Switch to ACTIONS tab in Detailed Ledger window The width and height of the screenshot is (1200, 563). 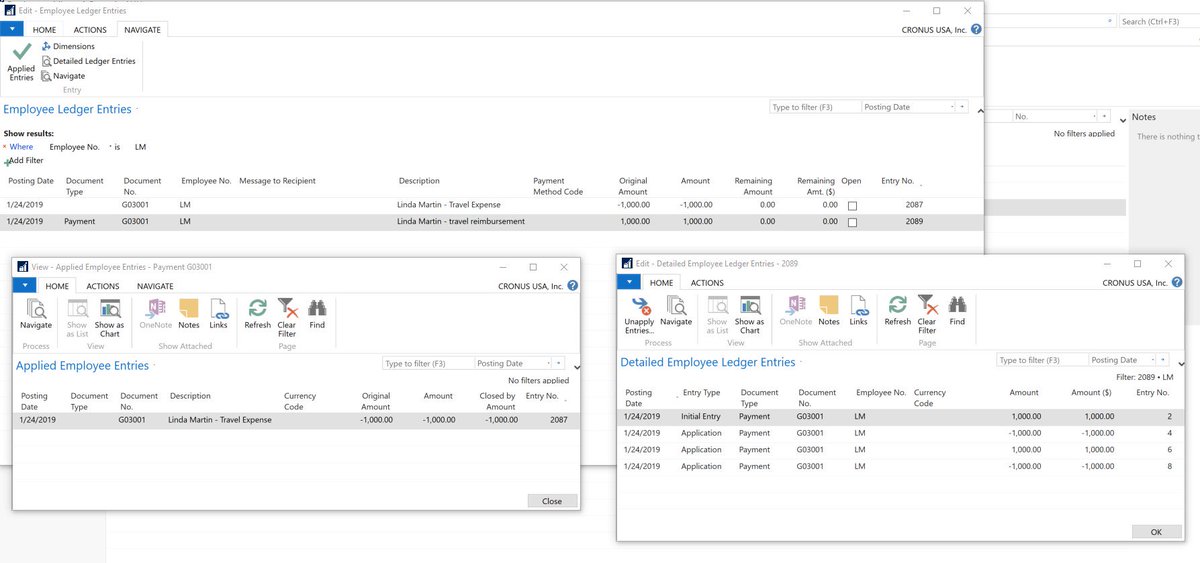coord(707,283)
